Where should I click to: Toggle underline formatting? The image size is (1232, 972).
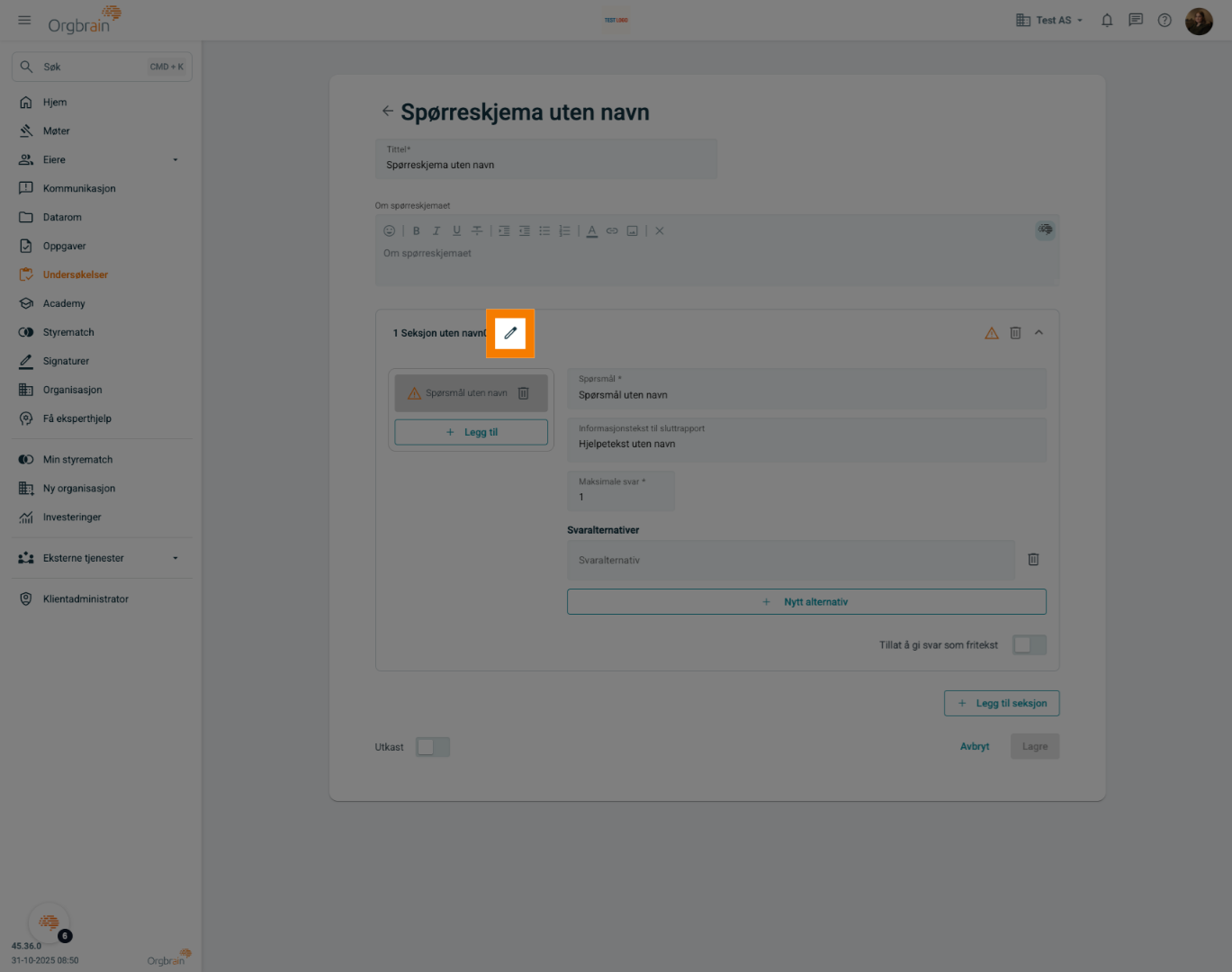click(x=456, y=231)
